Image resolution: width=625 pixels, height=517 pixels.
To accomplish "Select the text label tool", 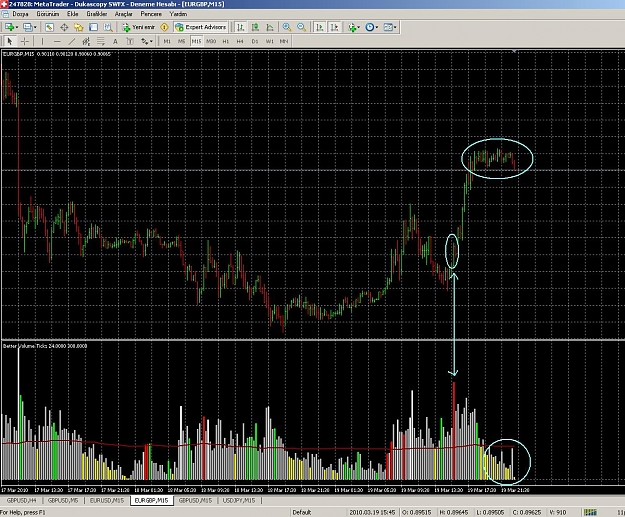I will click(x=130, y=41).
